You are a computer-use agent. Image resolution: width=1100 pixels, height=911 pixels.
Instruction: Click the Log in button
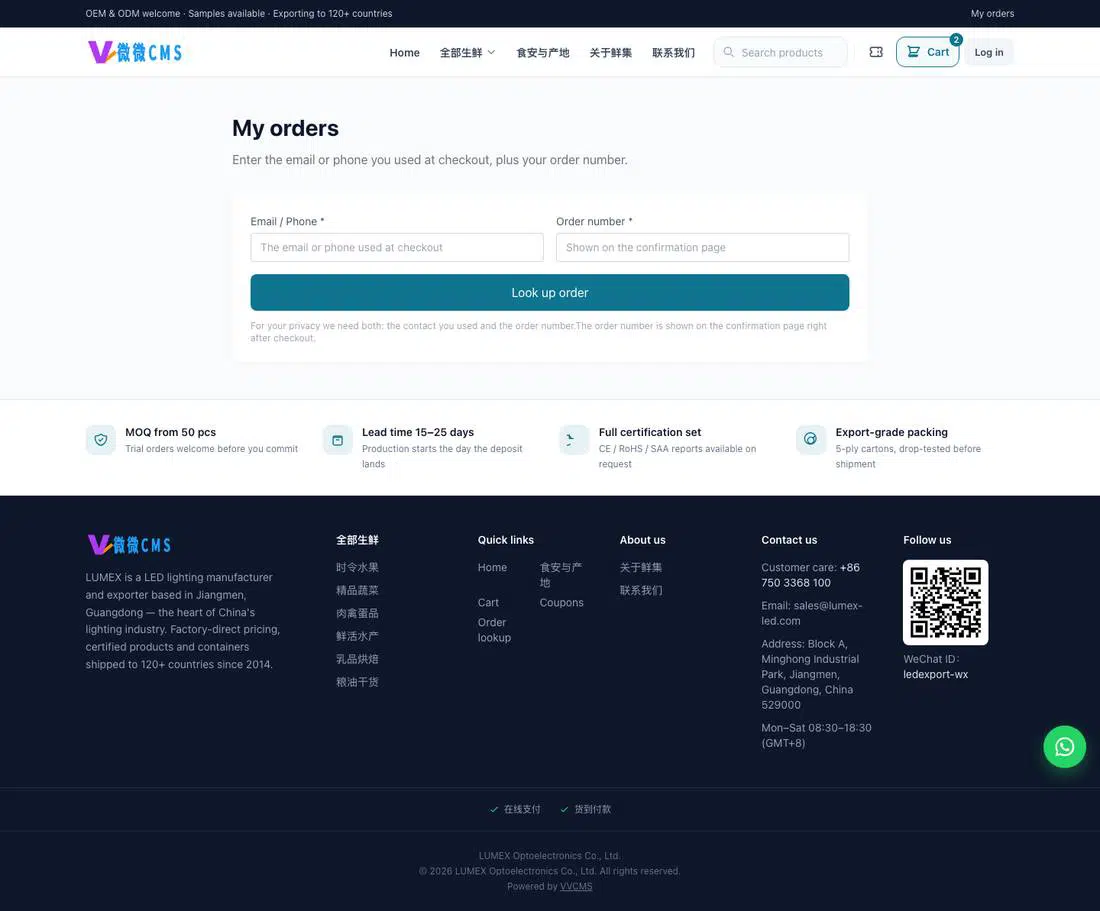tap(988, 52)
